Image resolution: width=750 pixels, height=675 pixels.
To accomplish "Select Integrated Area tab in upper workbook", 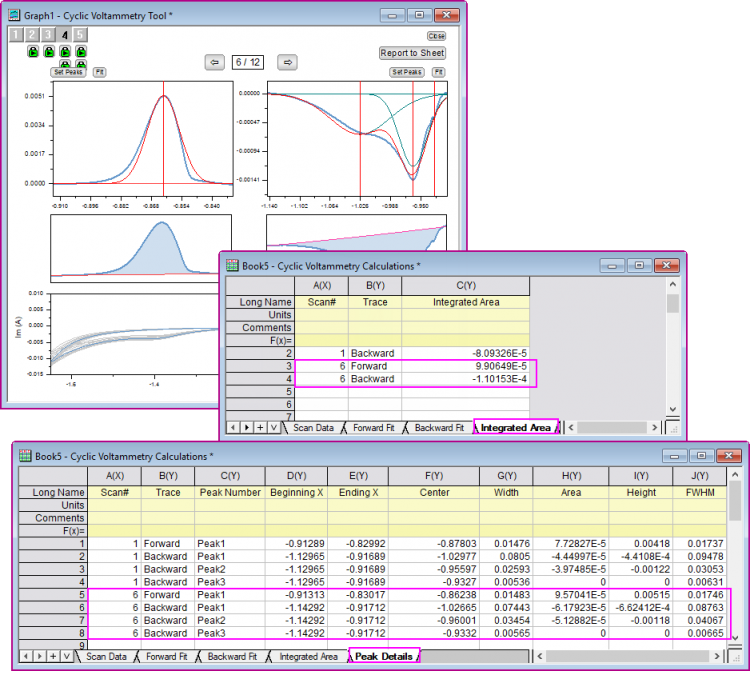I will pyautogui.click(x=516, y=428).
